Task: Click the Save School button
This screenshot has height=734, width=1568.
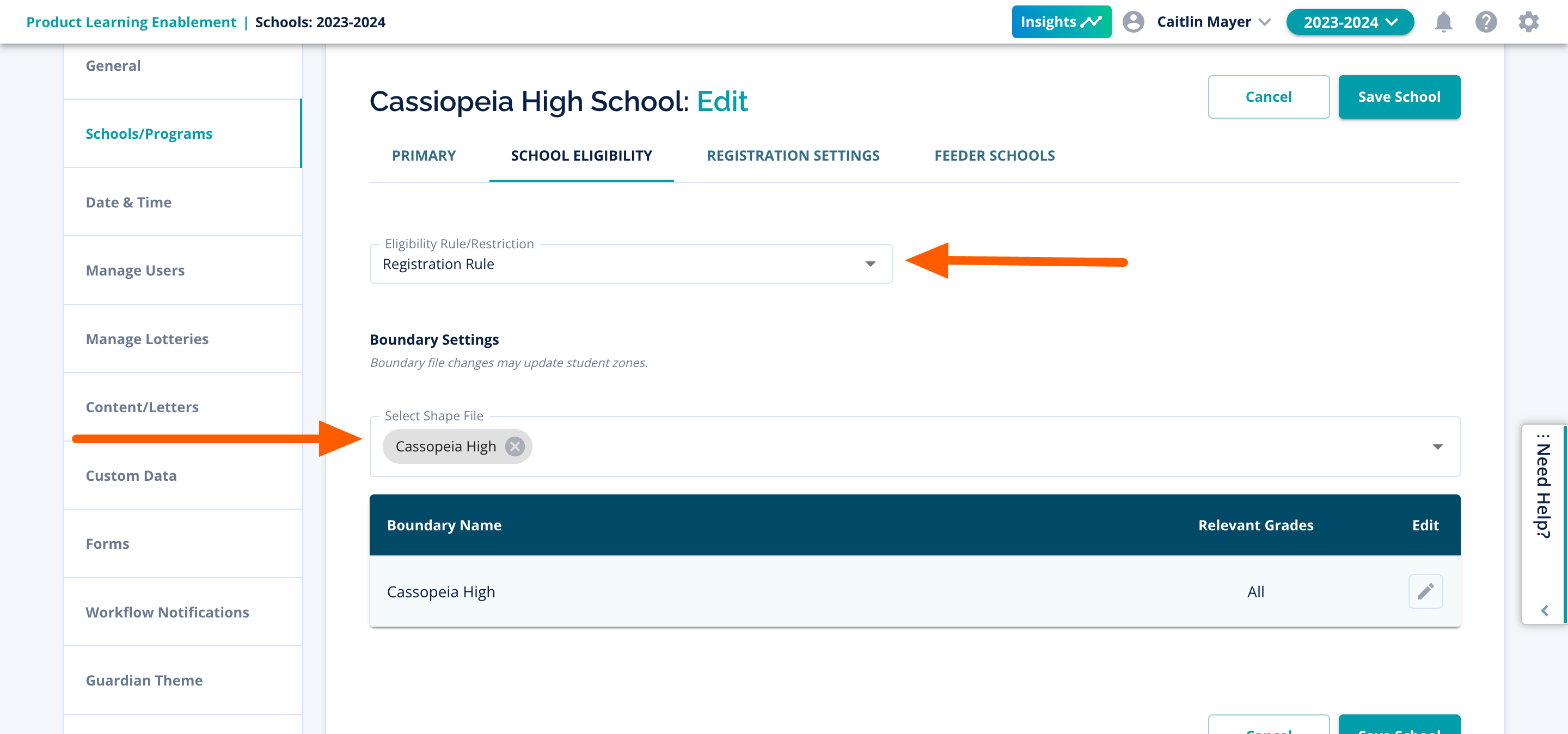Action: click(1399, 97)
